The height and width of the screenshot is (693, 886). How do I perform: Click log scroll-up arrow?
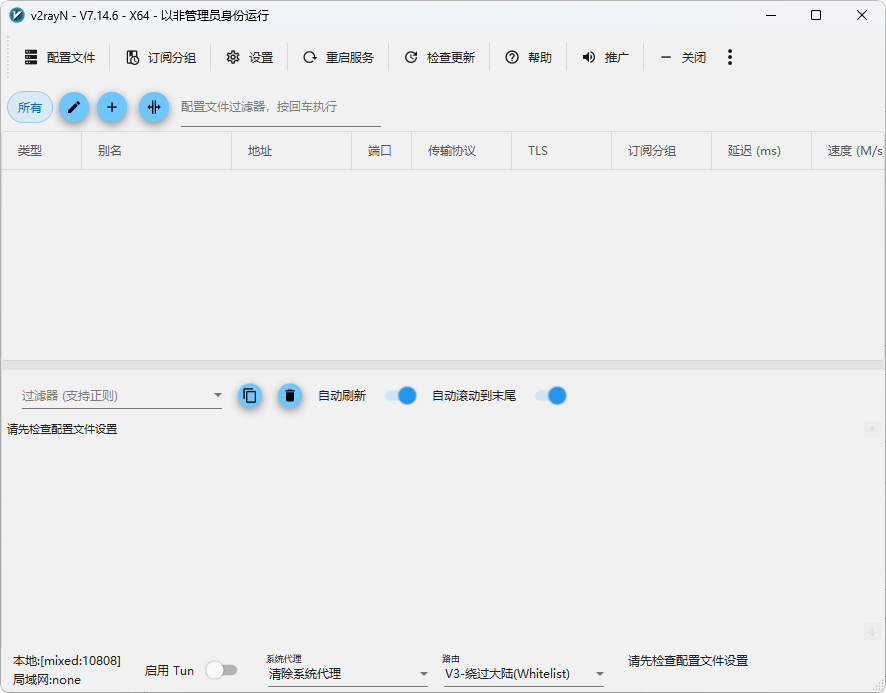[x=872, y=430]
